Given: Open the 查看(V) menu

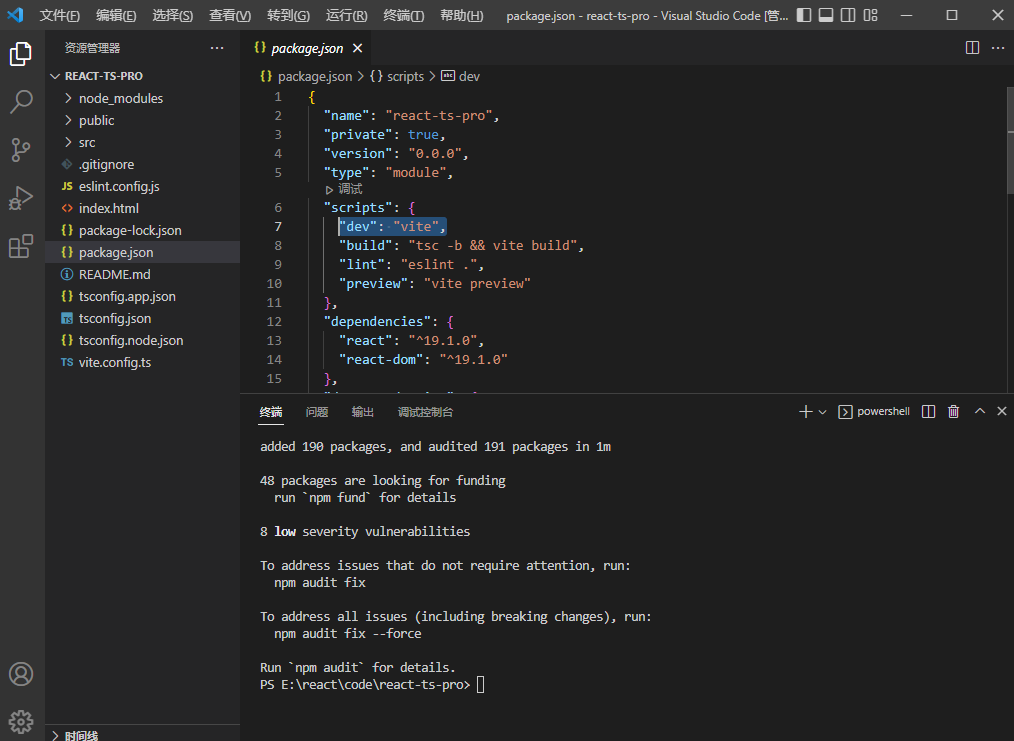Looking at the screenshot, I should pos(230,16).
